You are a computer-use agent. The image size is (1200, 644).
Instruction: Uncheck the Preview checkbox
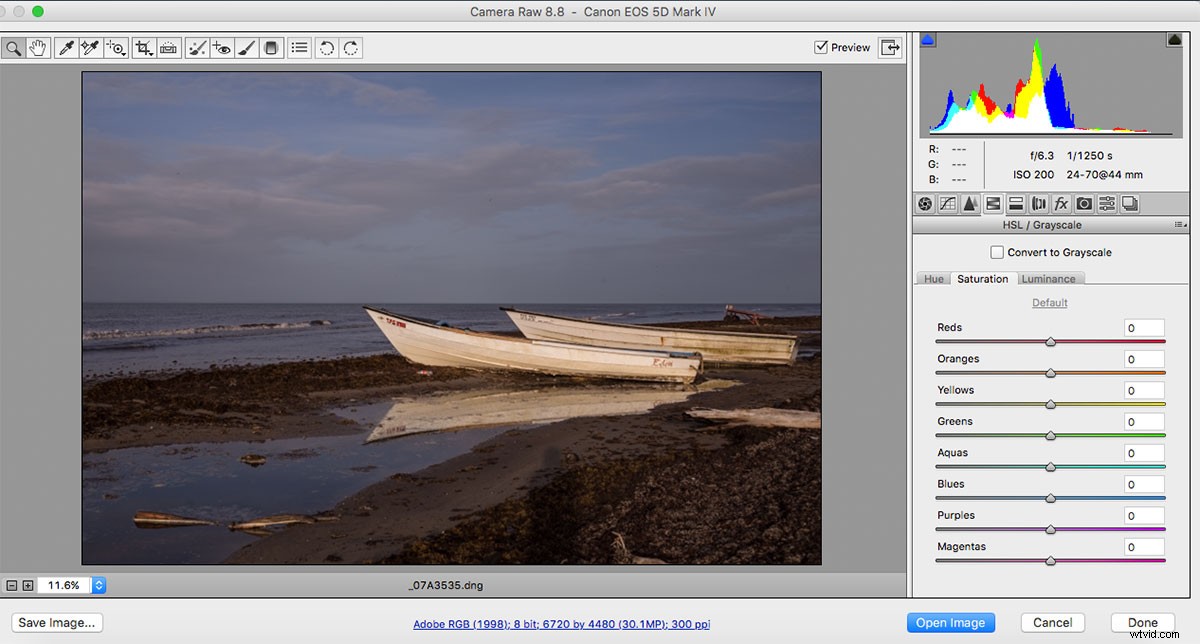coord(820,46)
